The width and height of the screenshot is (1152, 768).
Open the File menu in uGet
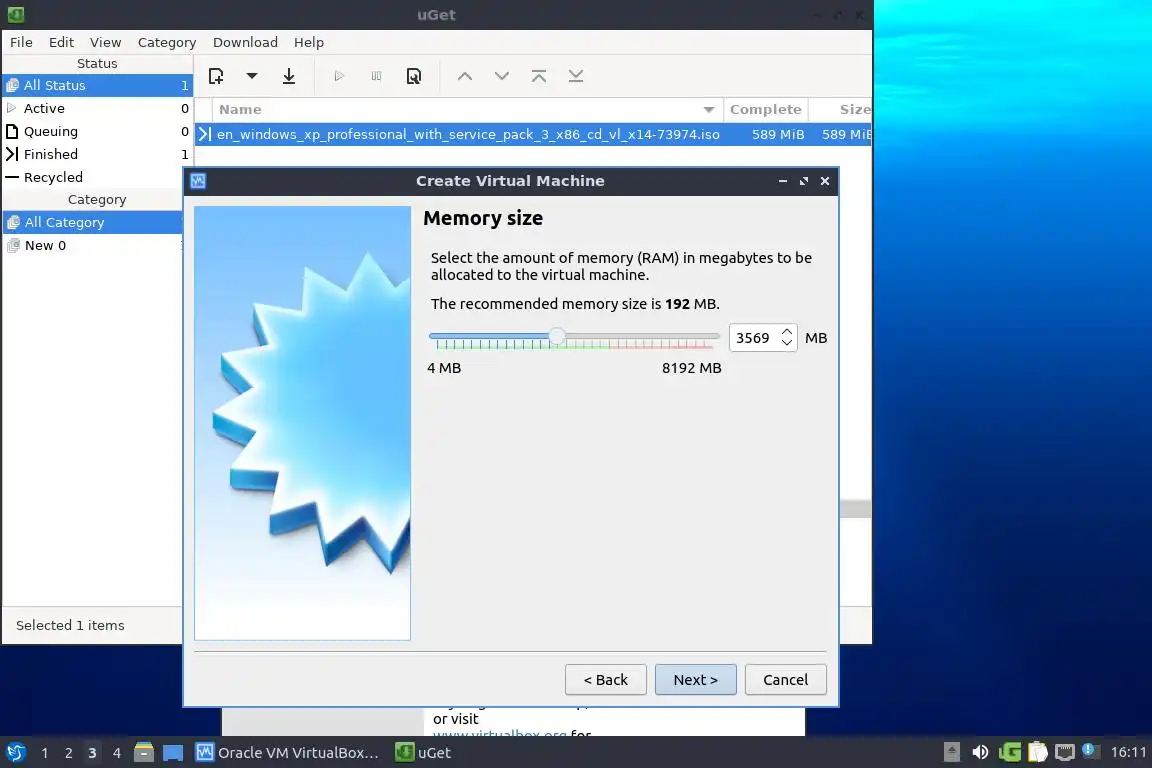[21, 42]
